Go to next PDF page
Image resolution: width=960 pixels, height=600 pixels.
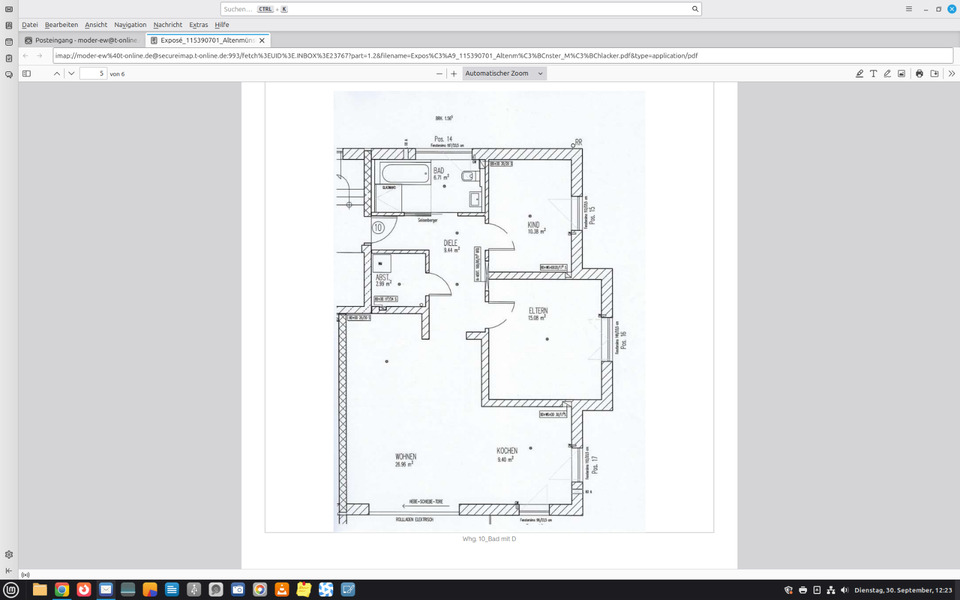coord(71,73)
